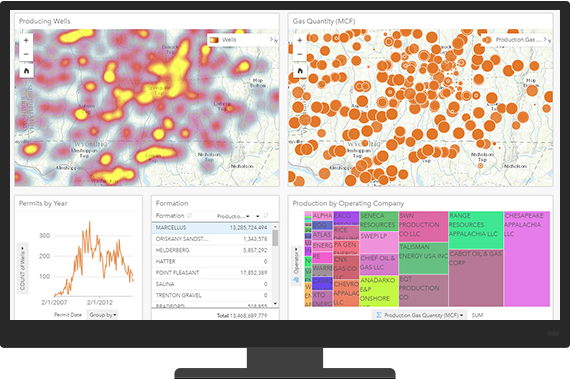
Task: Click the Total 13,468,689,779 footer
Action: [242, 315]
